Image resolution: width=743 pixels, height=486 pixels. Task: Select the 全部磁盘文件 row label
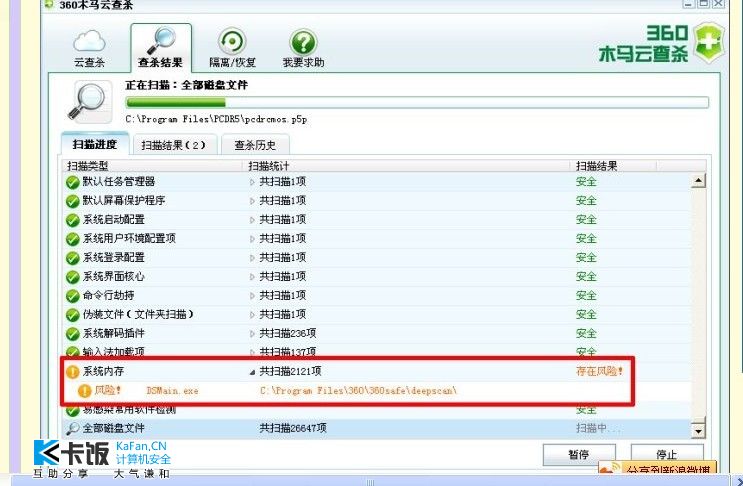tap(114, 428)
